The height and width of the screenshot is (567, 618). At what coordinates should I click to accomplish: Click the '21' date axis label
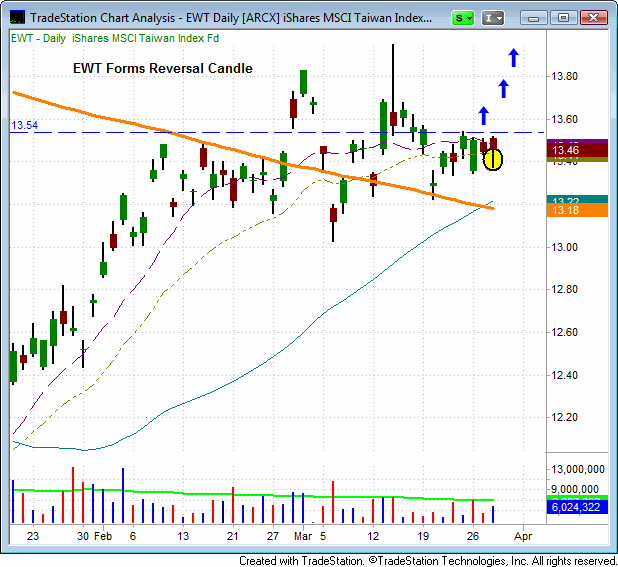(233, 536)
